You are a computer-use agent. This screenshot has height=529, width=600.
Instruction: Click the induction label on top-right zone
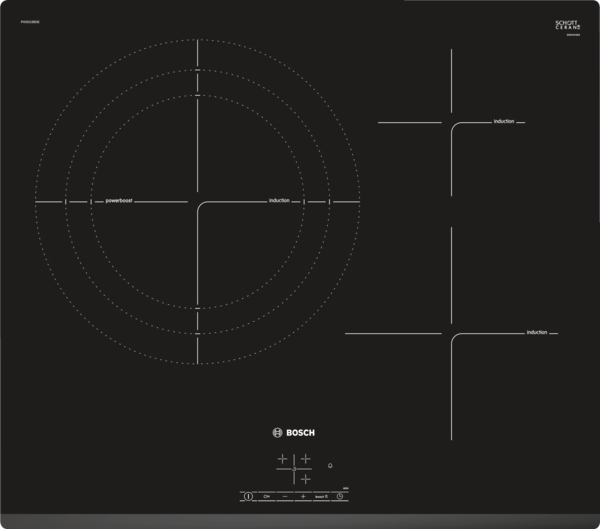(x=503, y=122)
